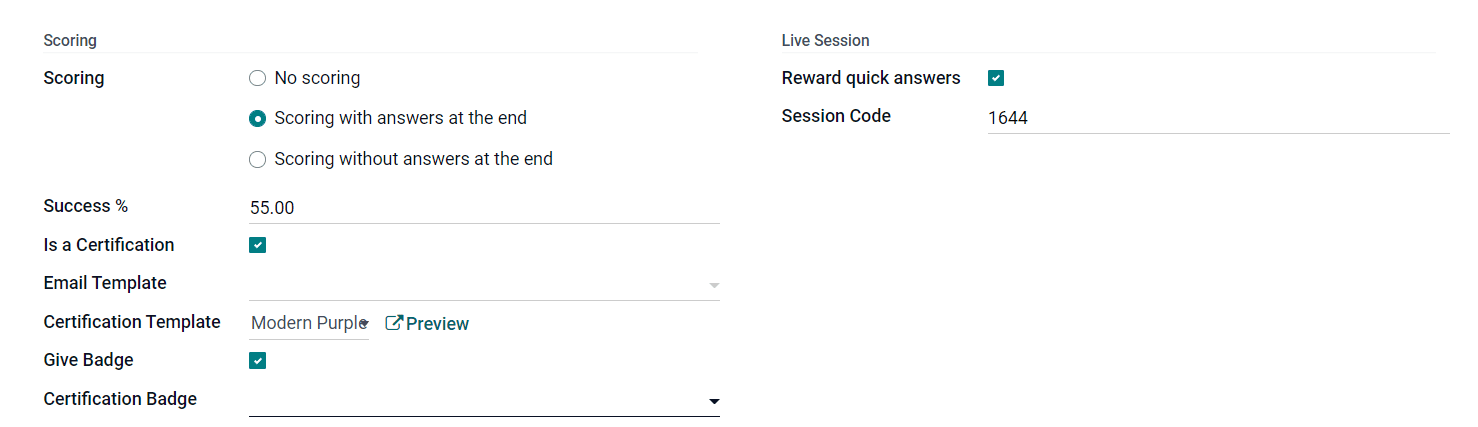Click inside the empty Certification Badge field
The image size is (1478, 427).
tap(476, 400)
